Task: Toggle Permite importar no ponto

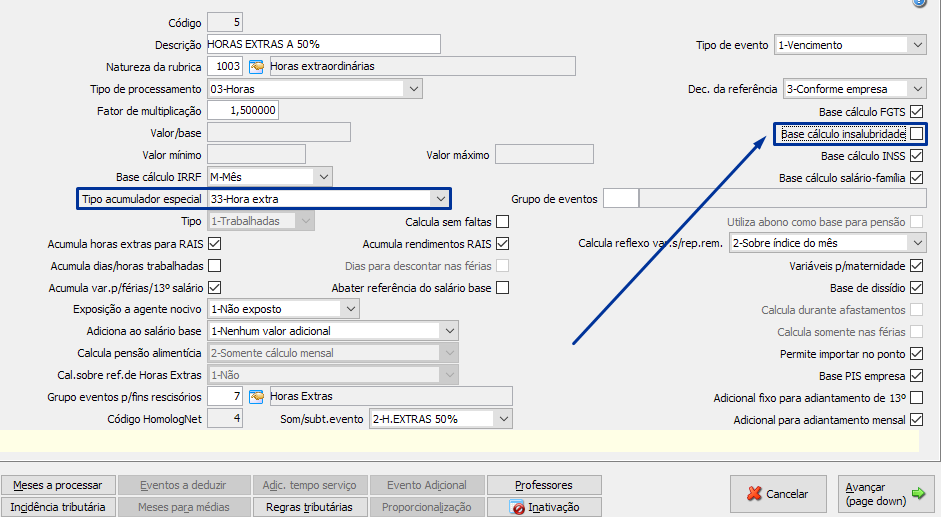Action: [916, 354]
